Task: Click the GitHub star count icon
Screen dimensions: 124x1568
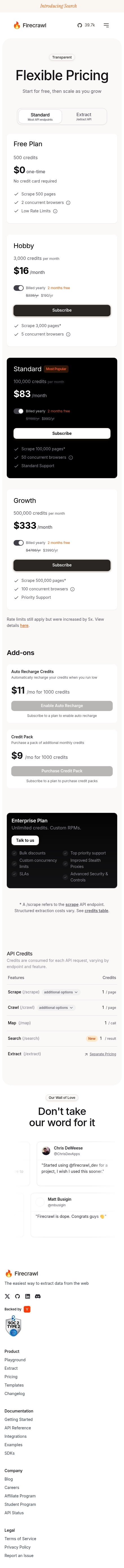Action: [x=79, y=26]
